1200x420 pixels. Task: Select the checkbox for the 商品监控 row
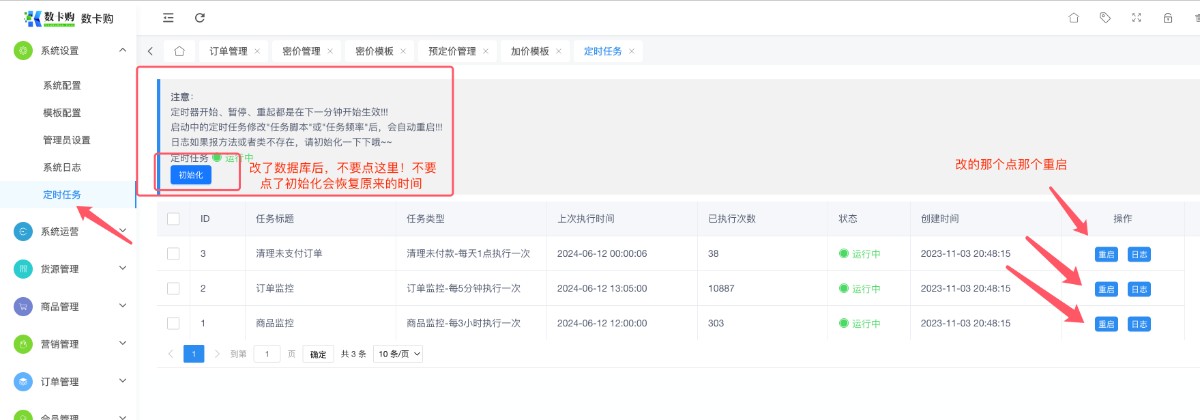[x=174, y=323]
